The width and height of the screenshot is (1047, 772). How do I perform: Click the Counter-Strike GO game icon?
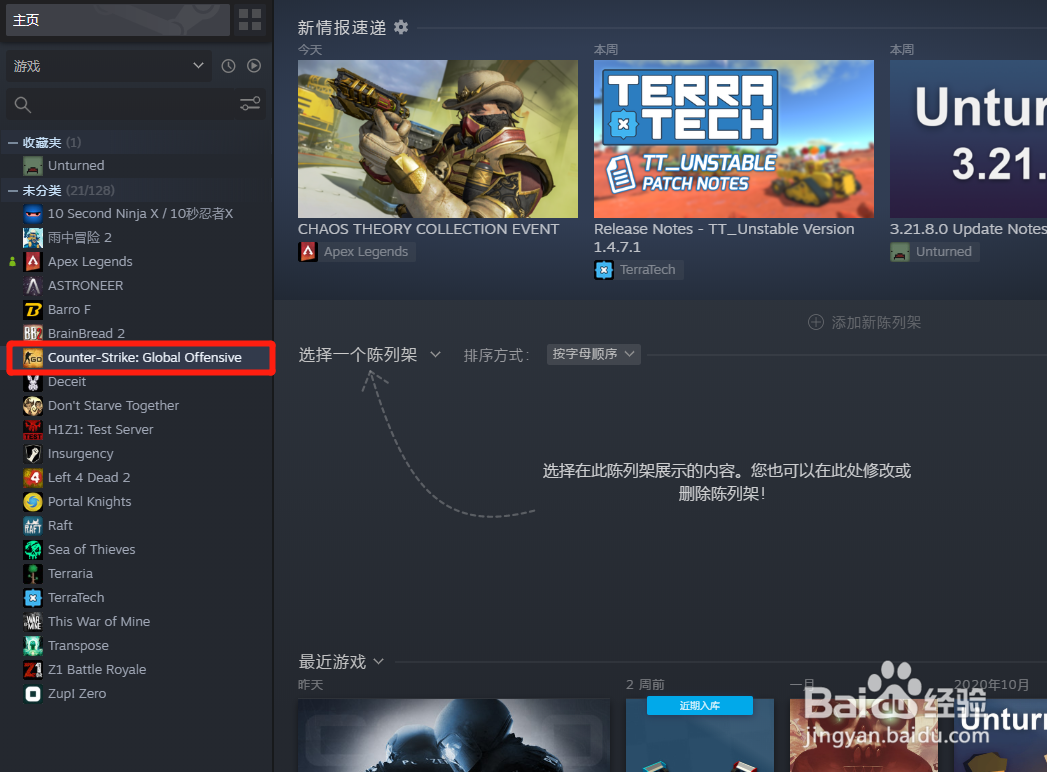click(33, 357)
